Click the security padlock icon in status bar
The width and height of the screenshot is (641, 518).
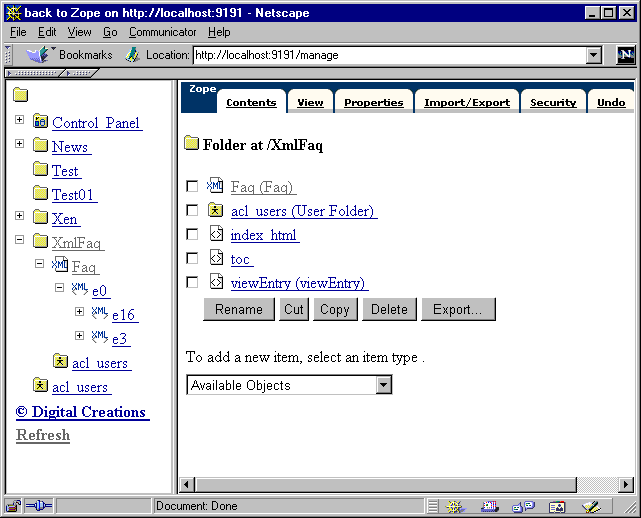[14, 506]
